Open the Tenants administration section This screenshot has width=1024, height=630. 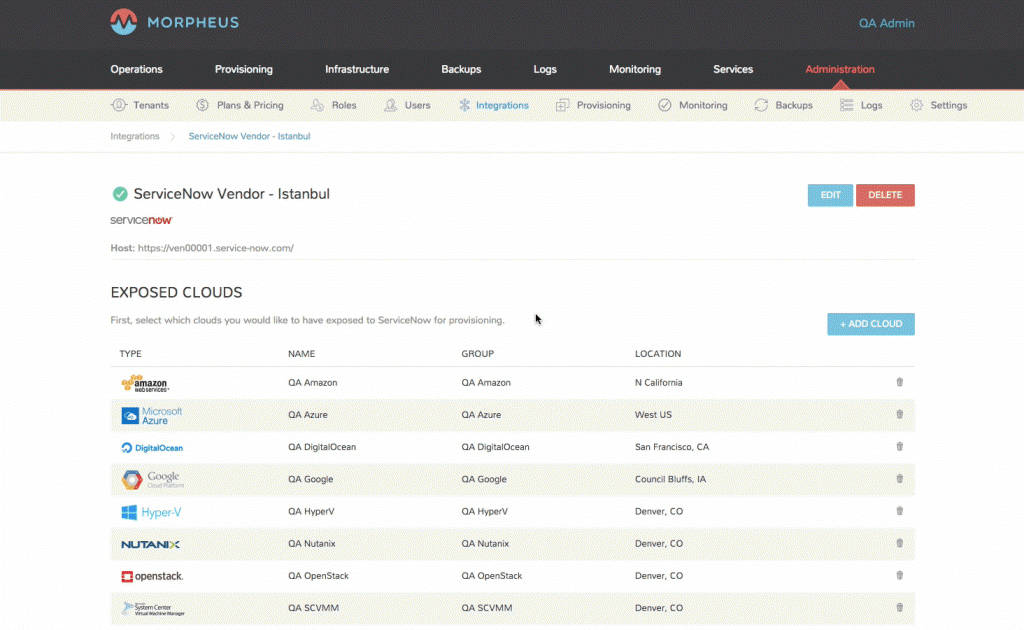click(x=120, y=105)
